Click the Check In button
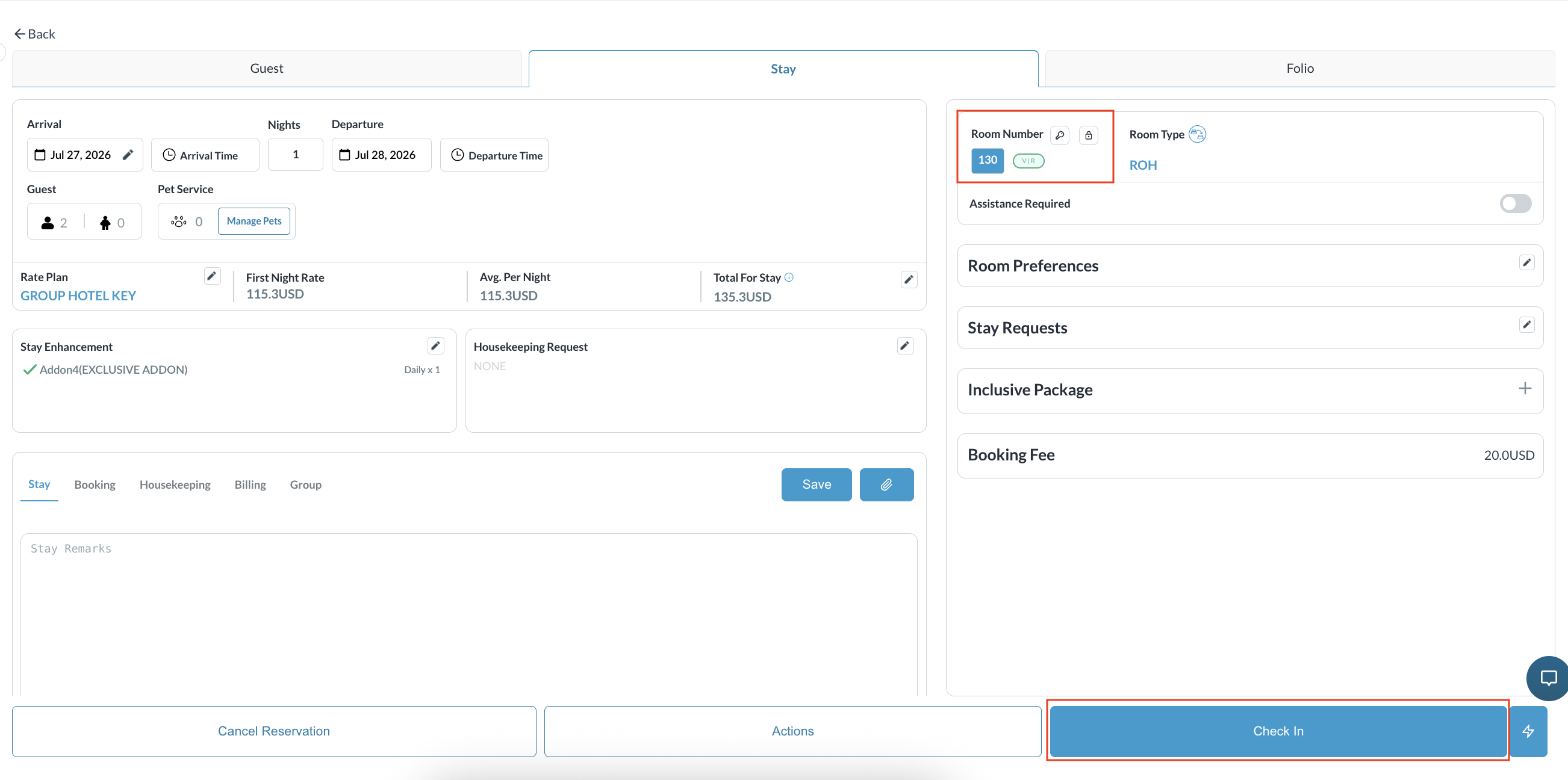Viewport: 1568px width, 780px height. coord(1278,731)
